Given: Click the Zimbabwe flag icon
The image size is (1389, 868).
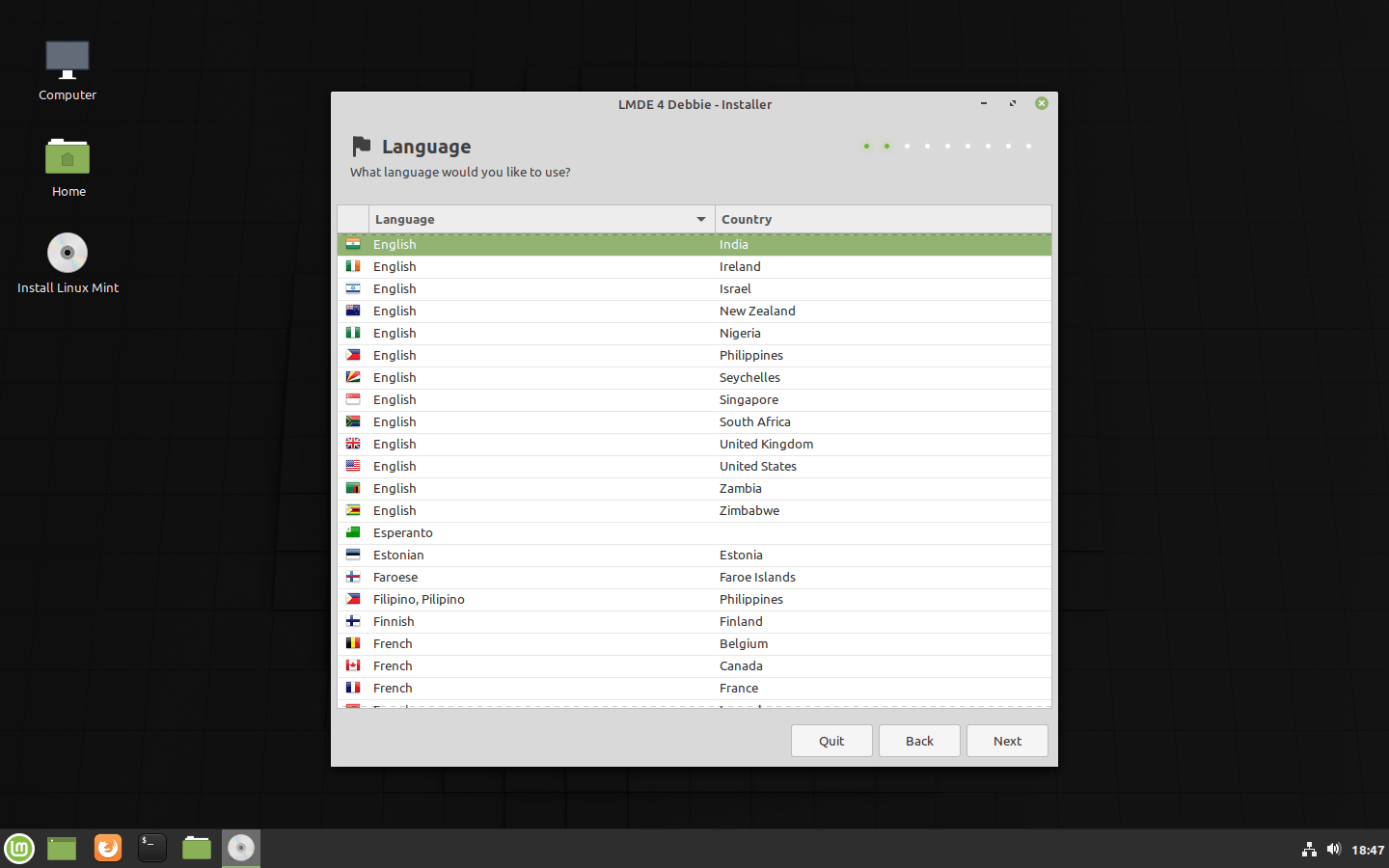Looking at the screenshot, I should pyautogui.click(x=353, y=510).
